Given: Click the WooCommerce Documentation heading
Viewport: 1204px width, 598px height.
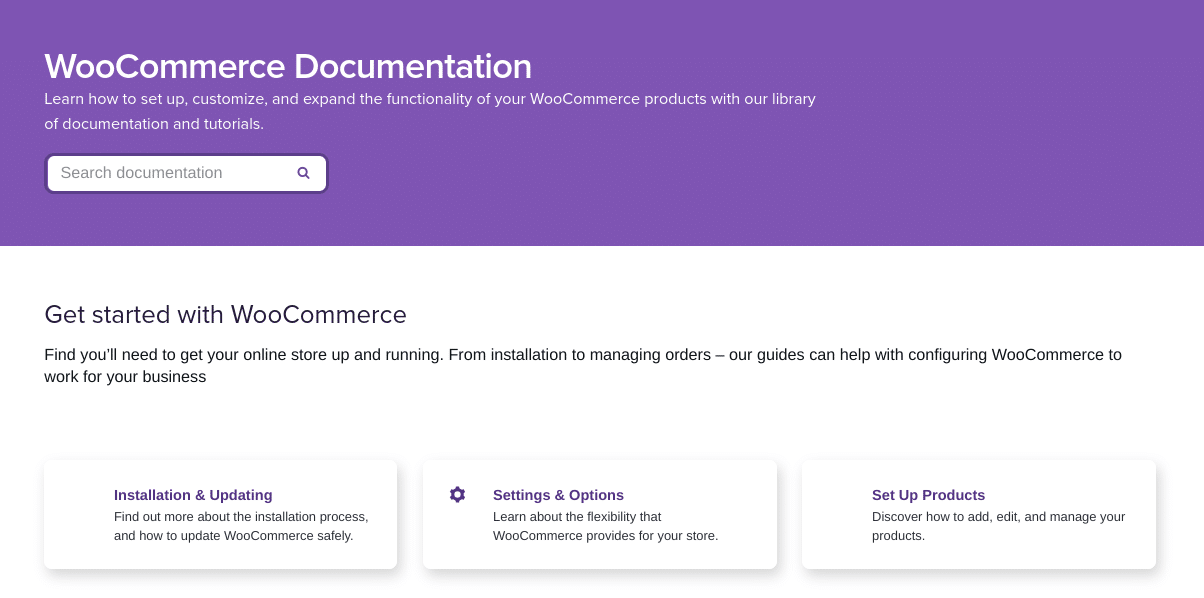Looking at the screenshot, I should [288, 66].
